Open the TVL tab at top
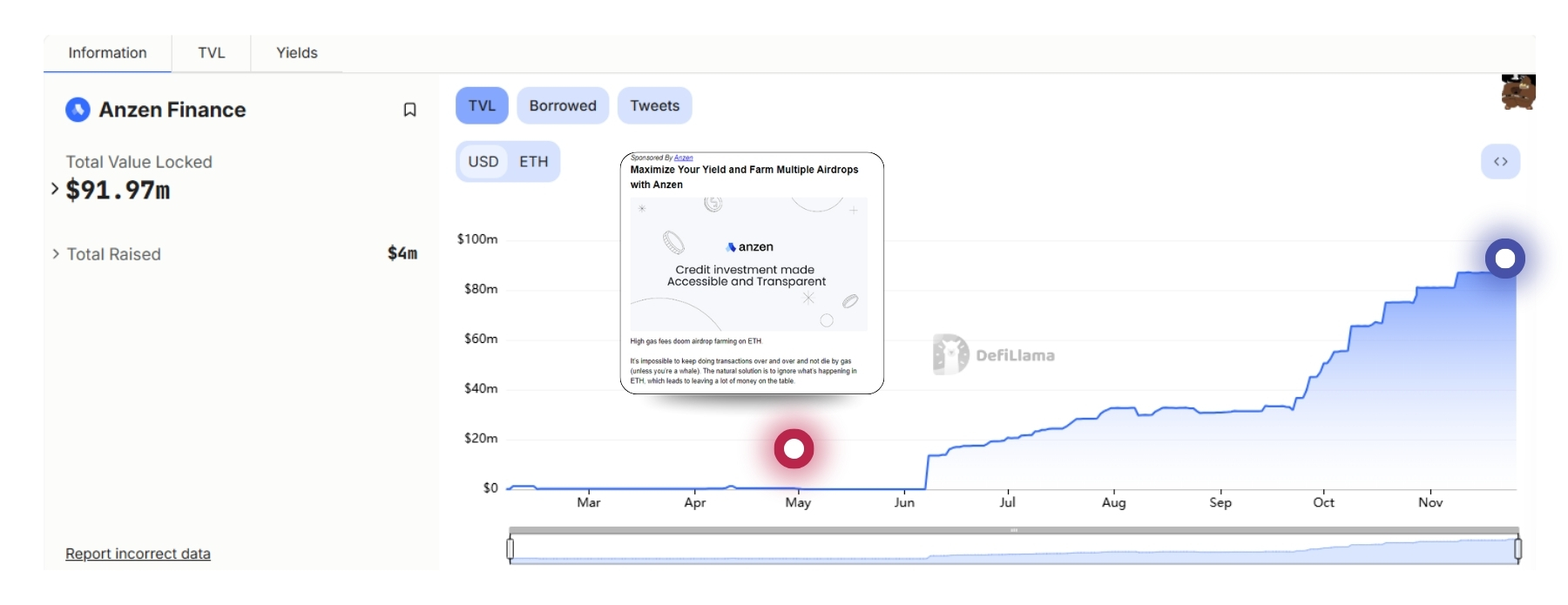The width and height of the screenshot is (1568, 605). click(211, 53)
